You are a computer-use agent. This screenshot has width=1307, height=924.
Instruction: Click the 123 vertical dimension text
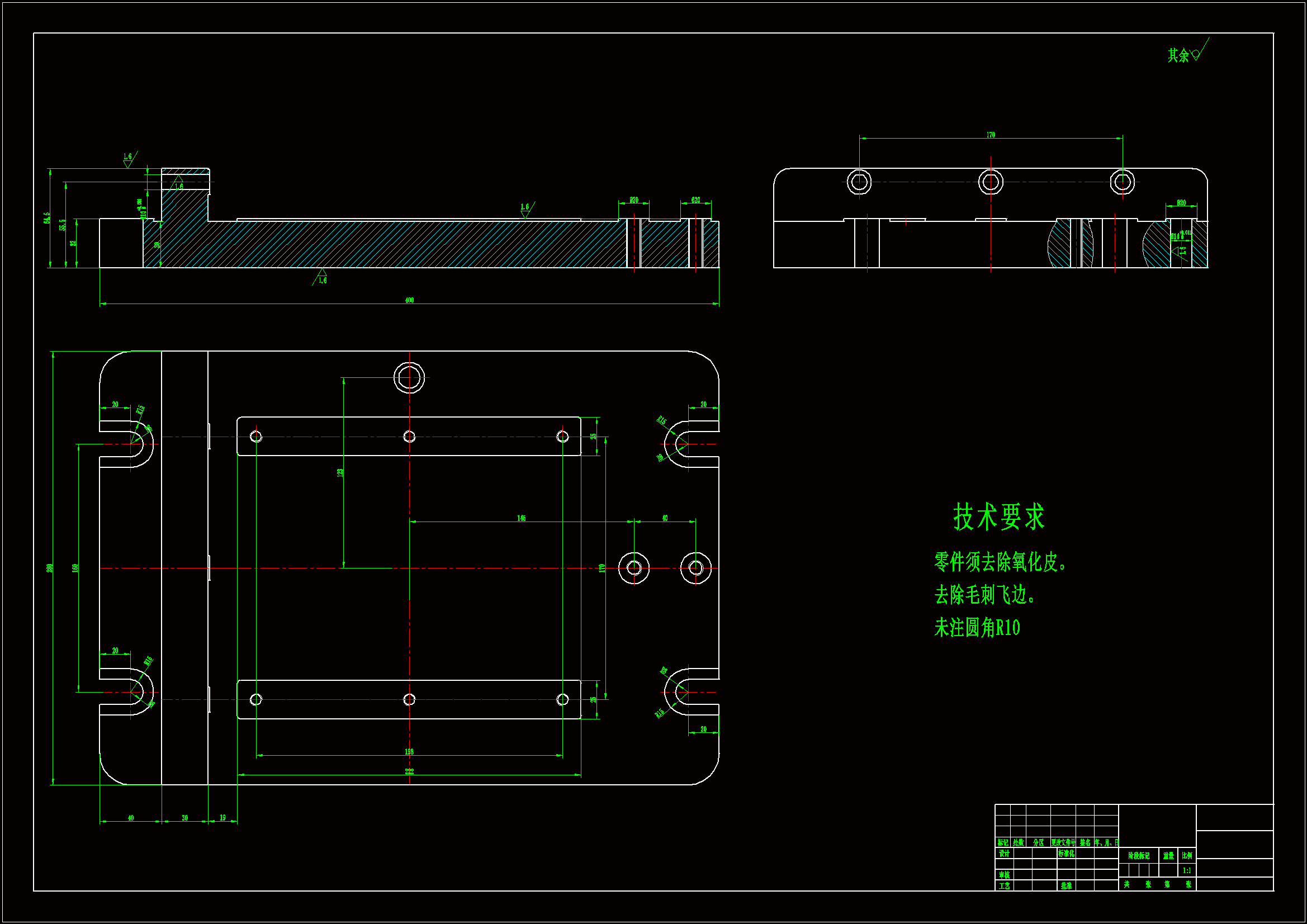coord(340,472)
